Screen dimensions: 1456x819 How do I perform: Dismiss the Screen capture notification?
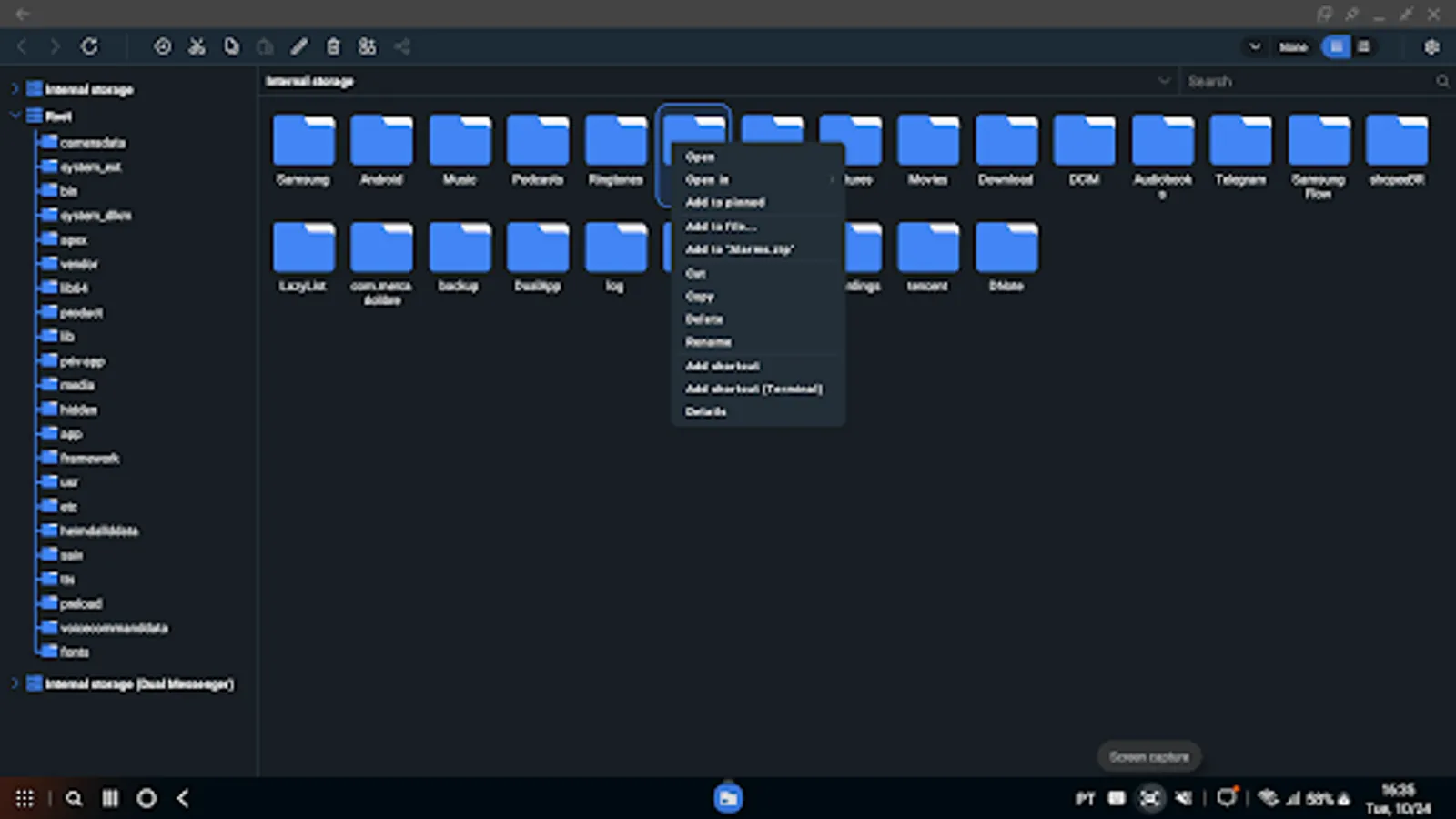click(x=1148, y=756)
